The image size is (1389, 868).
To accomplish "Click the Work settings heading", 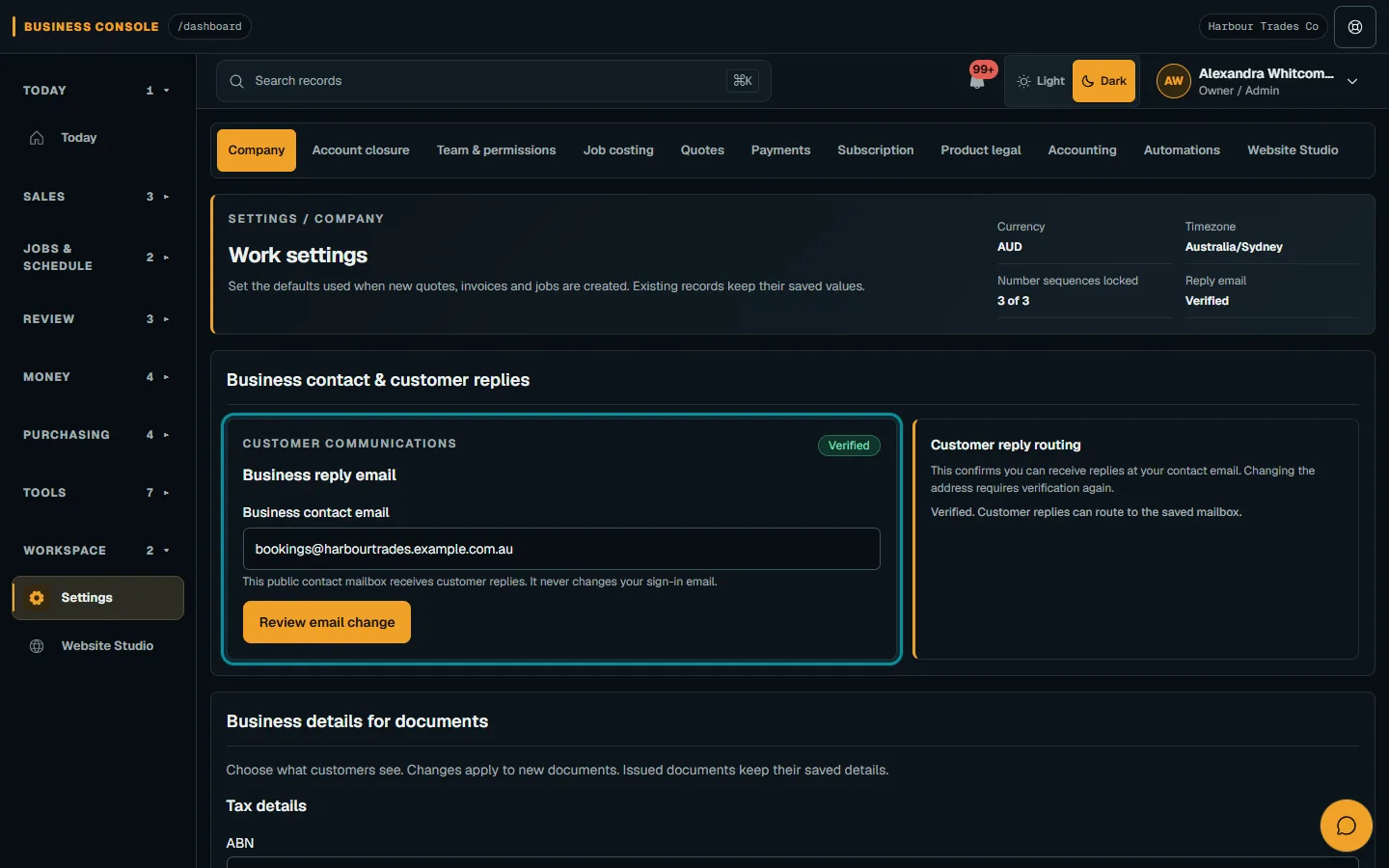I will tap(298, 256).
